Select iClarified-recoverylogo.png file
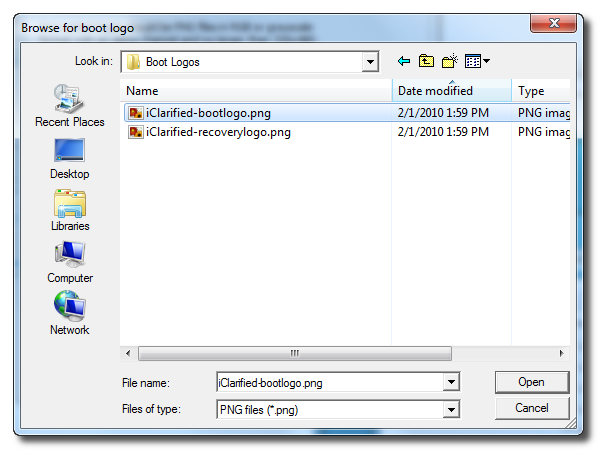 coord(218,132)
